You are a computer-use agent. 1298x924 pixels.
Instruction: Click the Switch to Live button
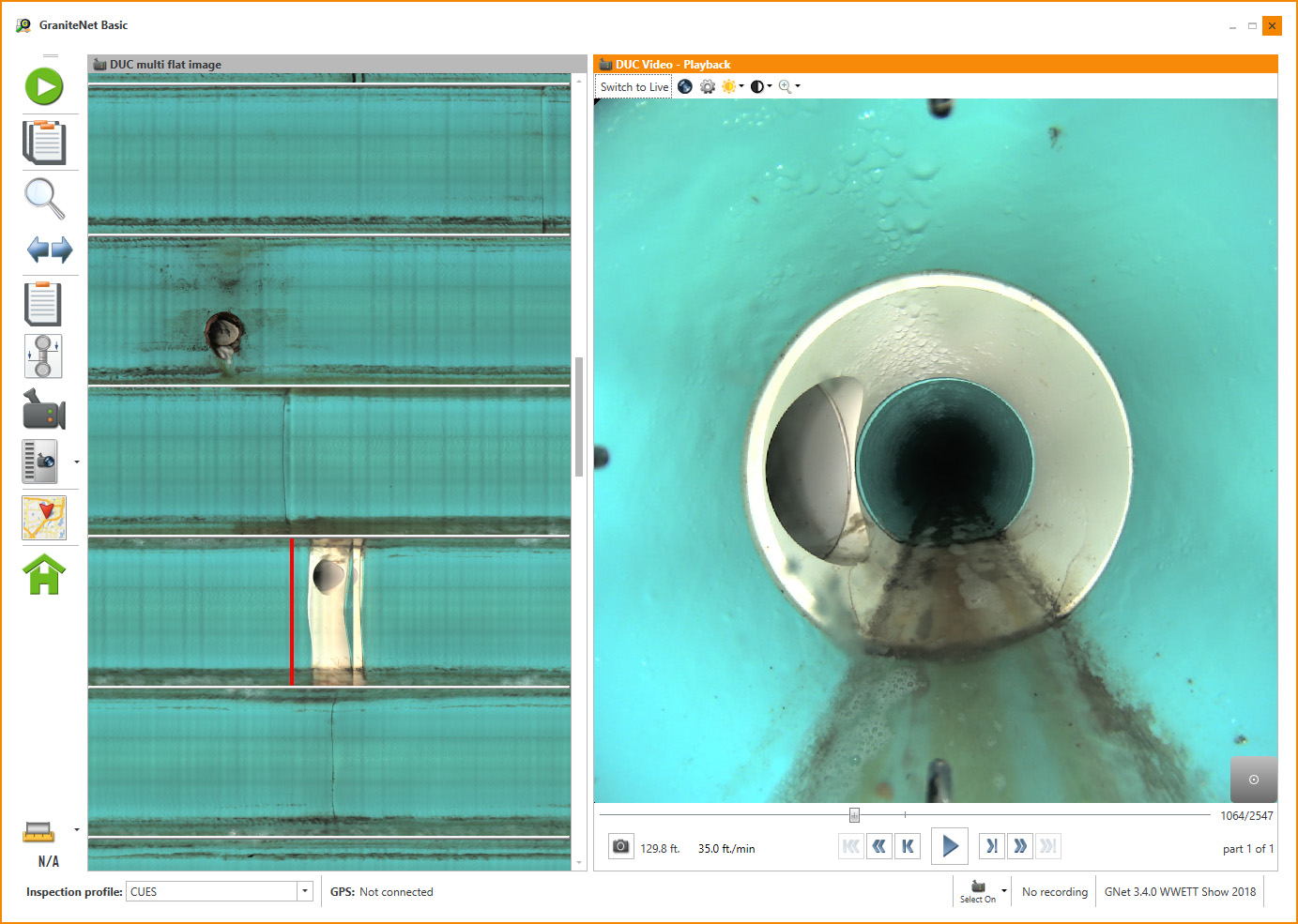tap(634, 87)
